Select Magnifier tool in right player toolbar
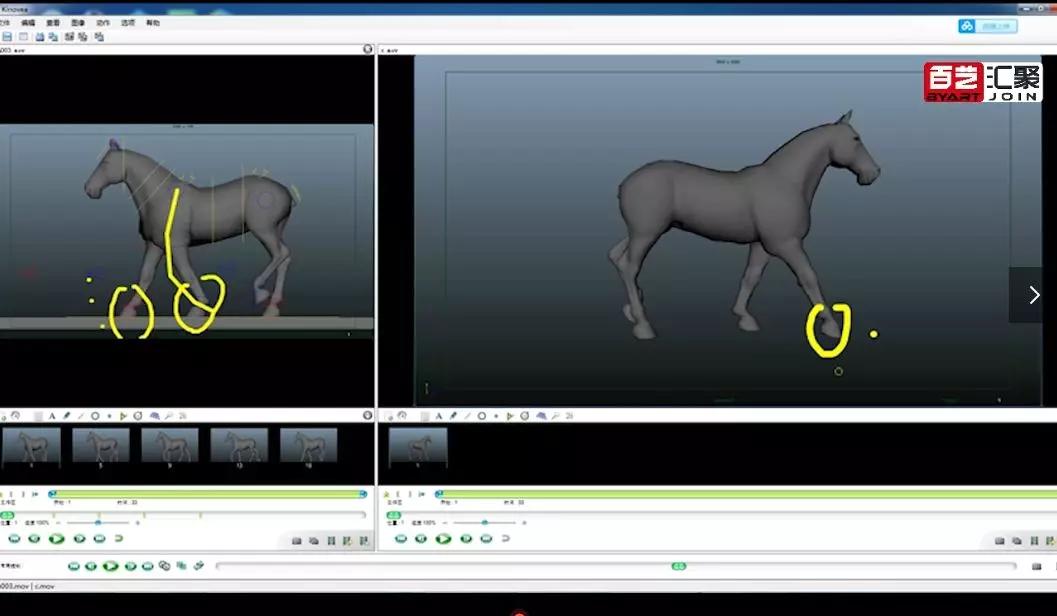The width and height of the screenshot is (1057, 616). pyautogui.click(x=555, y=416)
